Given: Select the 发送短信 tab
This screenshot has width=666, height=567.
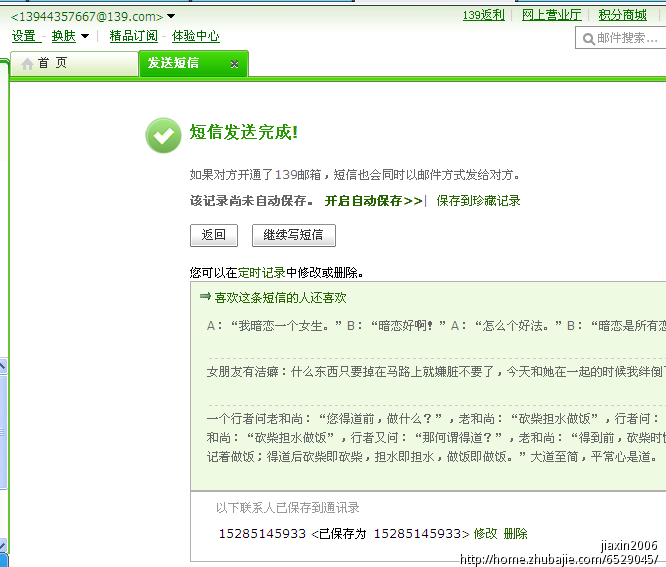Looking at the screenshot, I should [193, 64].
